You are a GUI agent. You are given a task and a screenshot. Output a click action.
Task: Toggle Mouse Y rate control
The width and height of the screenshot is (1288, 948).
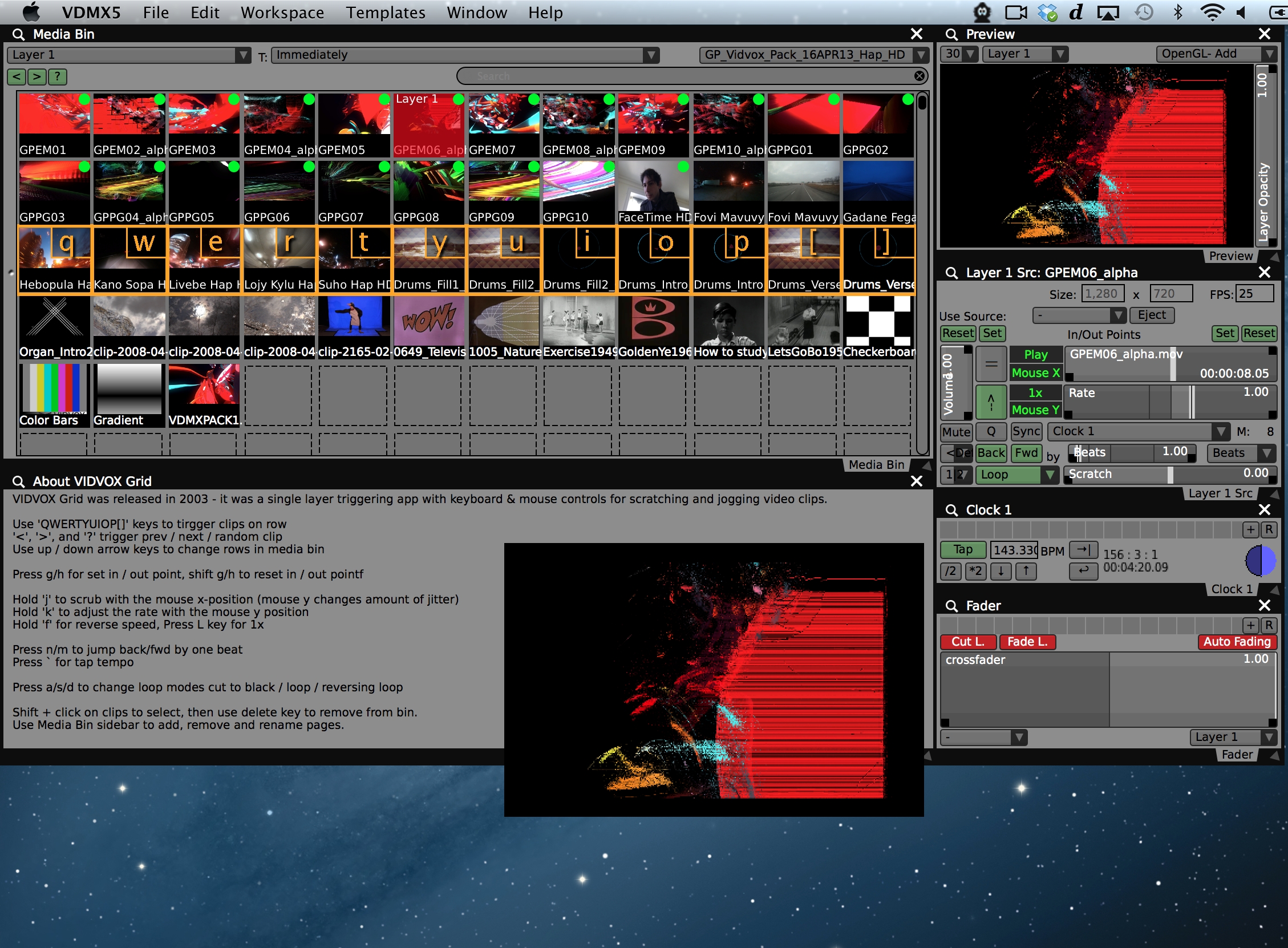click(1035, 410)
